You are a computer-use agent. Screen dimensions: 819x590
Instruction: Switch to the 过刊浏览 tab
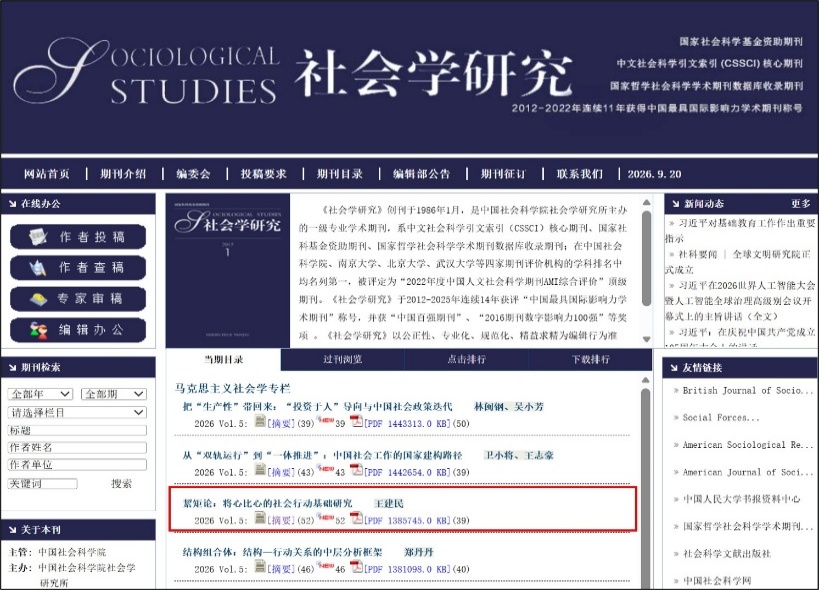[x=343, y=359]
